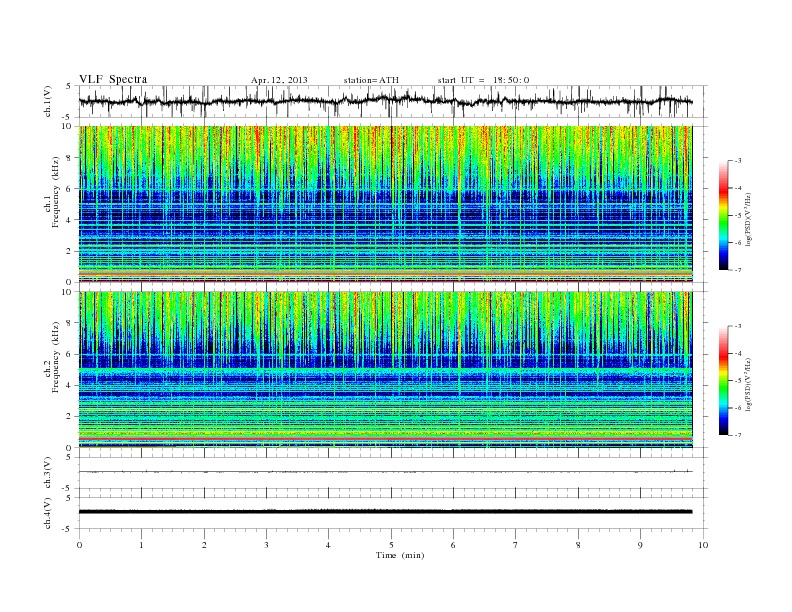Click the "3" tick on the time axis
This screenshot has height=612, width=792.
(266, 545)
